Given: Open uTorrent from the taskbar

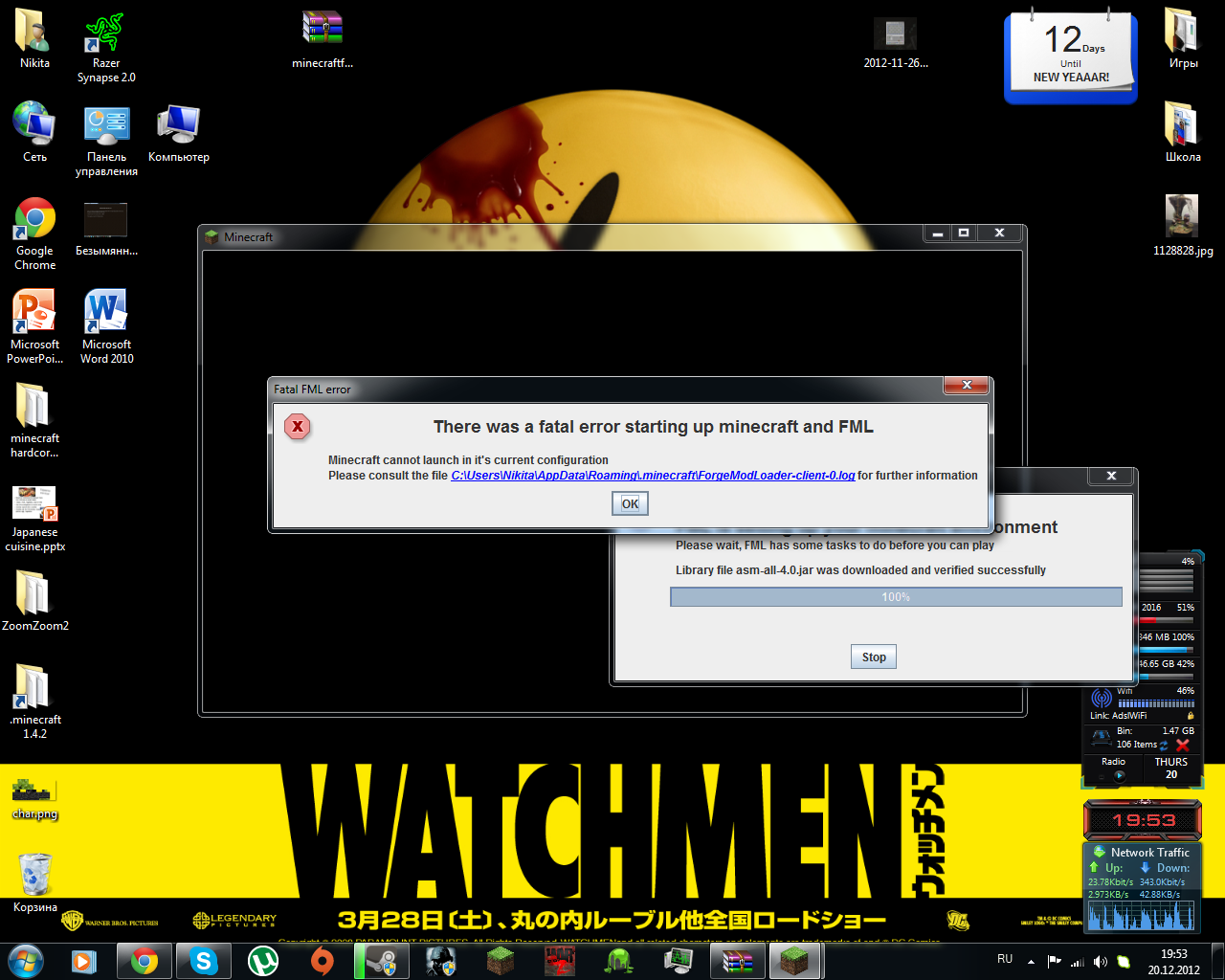Looking at the screenshot, I should (263, 961).
